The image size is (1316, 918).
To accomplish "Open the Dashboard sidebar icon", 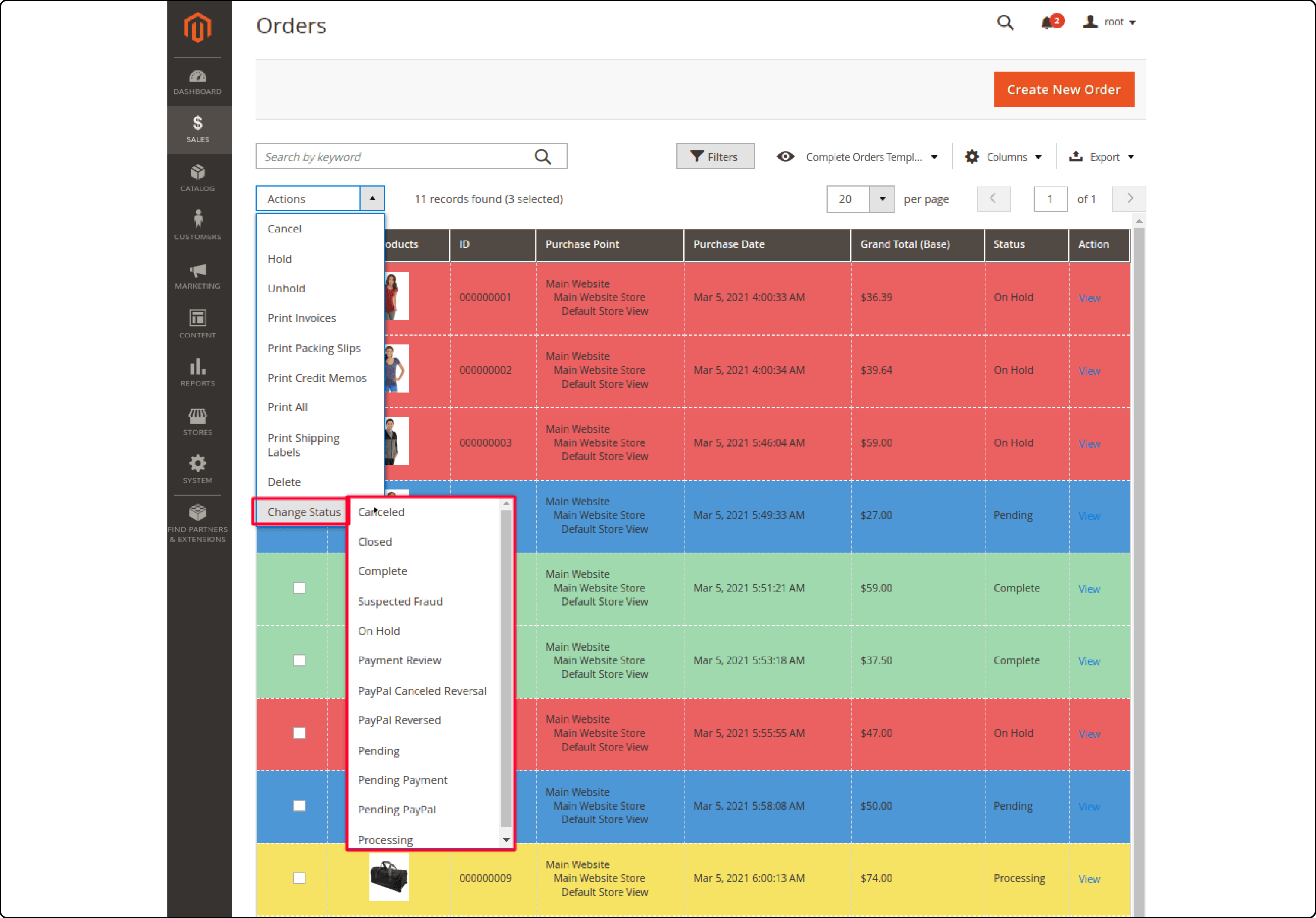I will pos(197,82).
